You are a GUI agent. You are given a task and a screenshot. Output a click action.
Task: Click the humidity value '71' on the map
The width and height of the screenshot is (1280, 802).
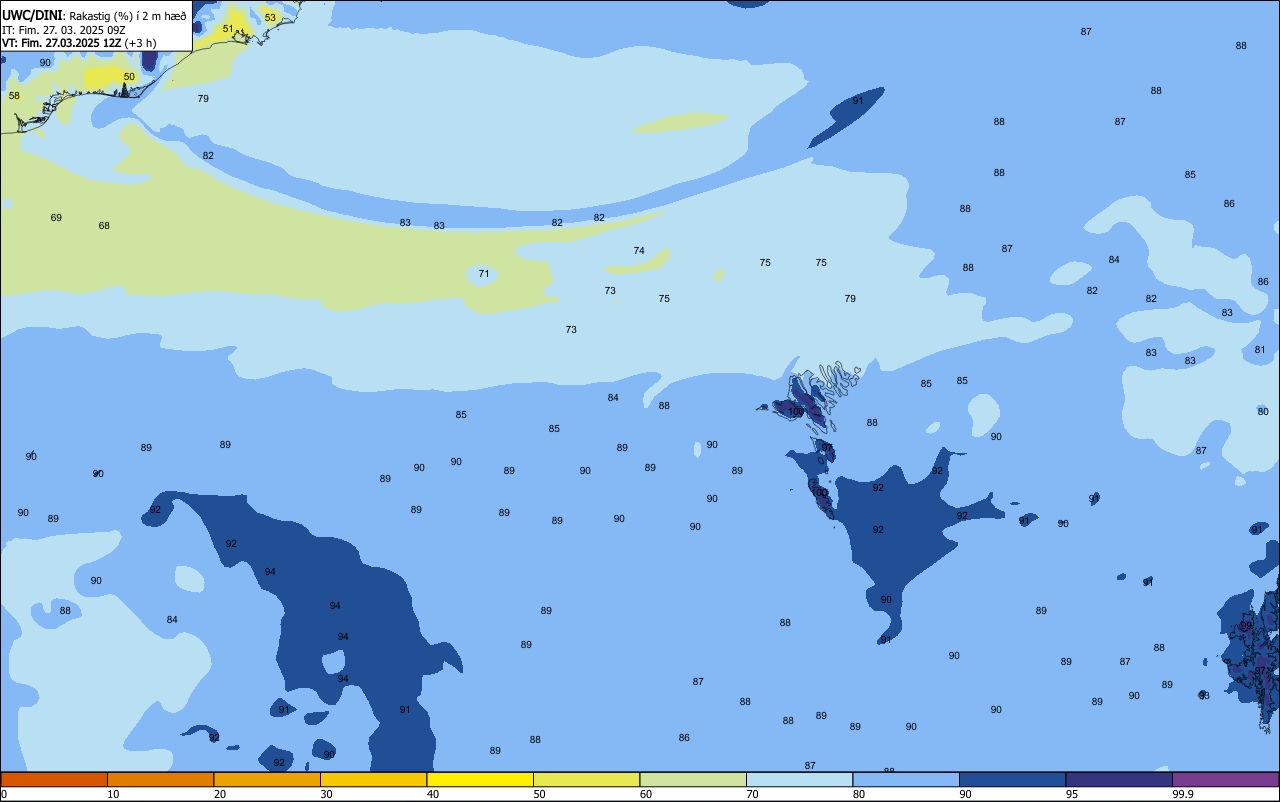(484, 274)
